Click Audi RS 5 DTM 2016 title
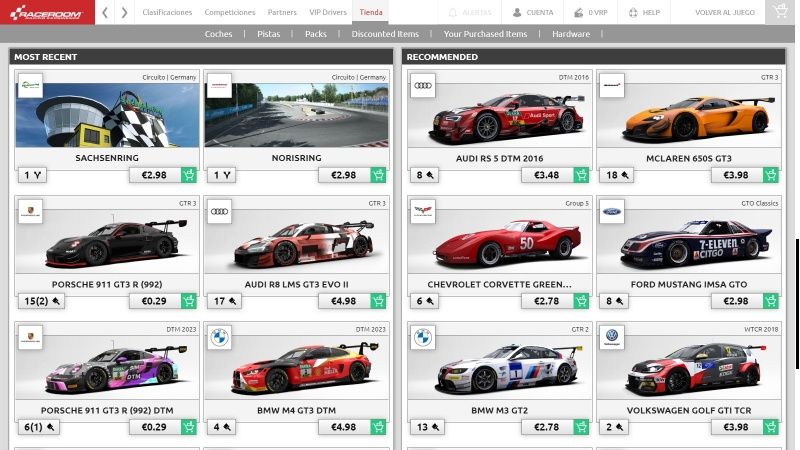The width and height of the screenshot is (800, 450). point(499,158)
